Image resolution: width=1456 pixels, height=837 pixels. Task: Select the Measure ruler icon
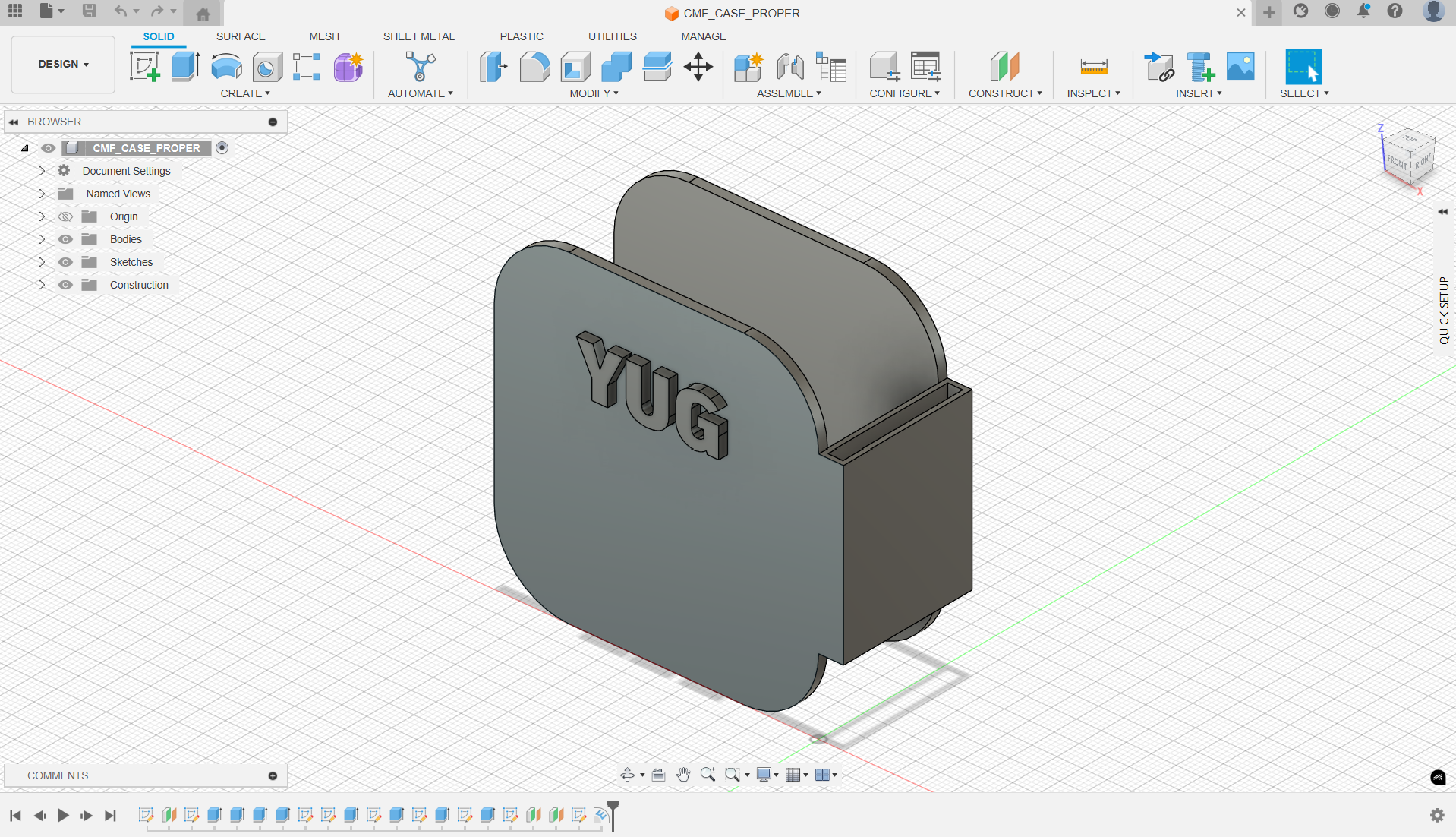tap(1094, 67)
